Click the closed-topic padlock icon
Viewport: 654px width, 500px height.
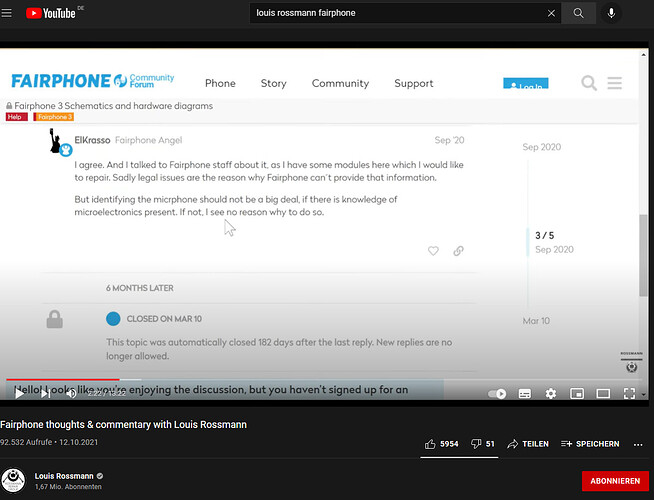[55, 319]
